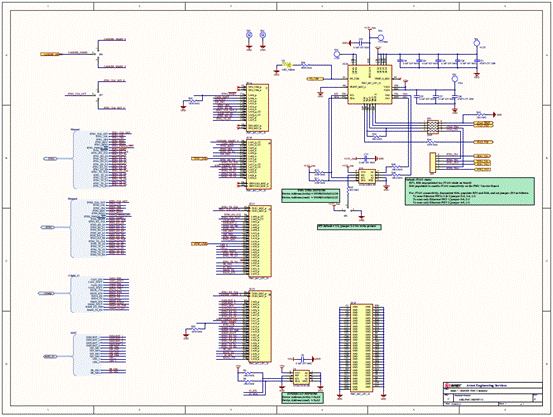
Task: Click the Avnet title block at bottom-right
Action: point(493,392)
